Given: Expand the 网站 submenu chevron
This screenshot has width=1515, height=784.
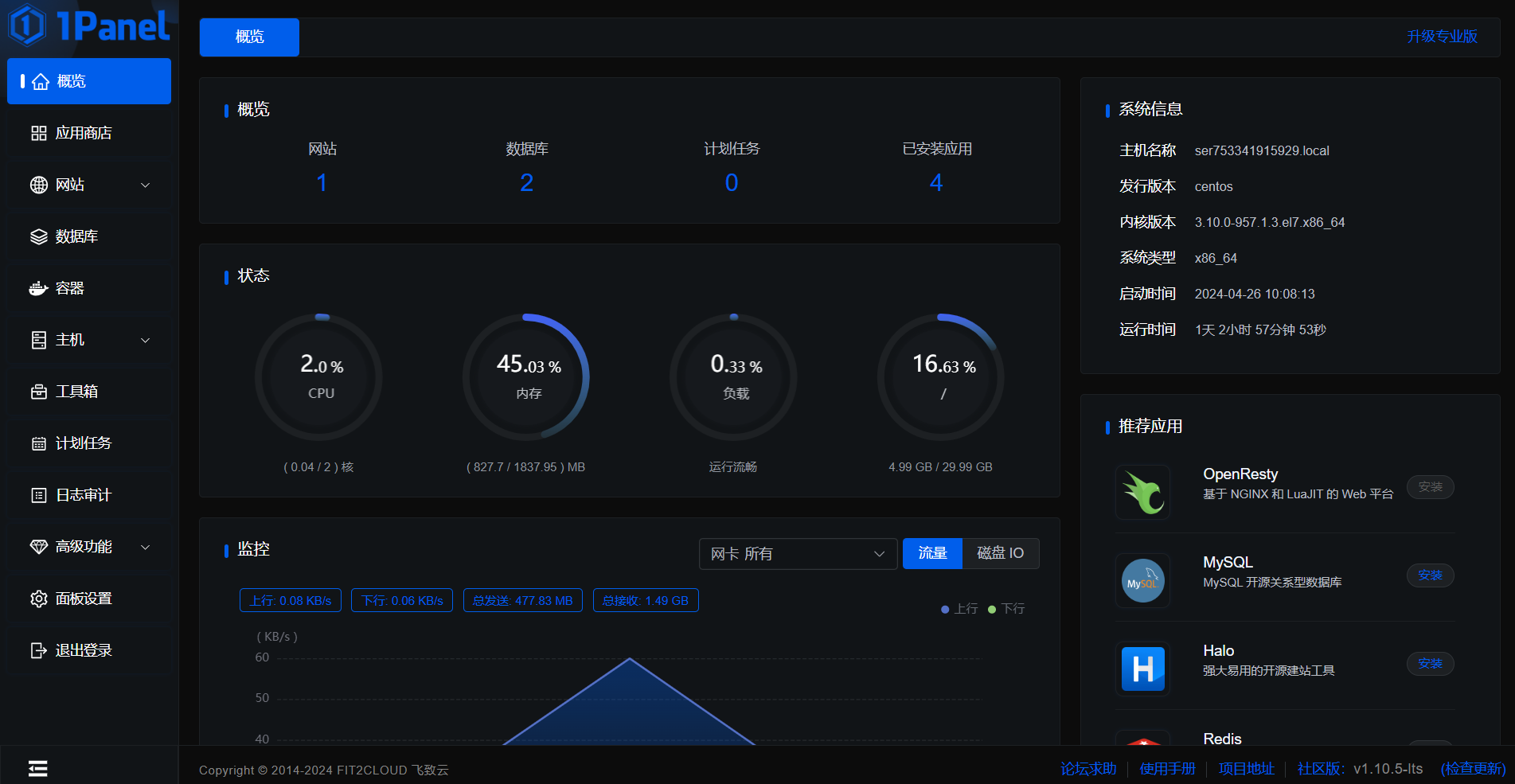Looking at the screenshot, I should click(x=146, y=185).
